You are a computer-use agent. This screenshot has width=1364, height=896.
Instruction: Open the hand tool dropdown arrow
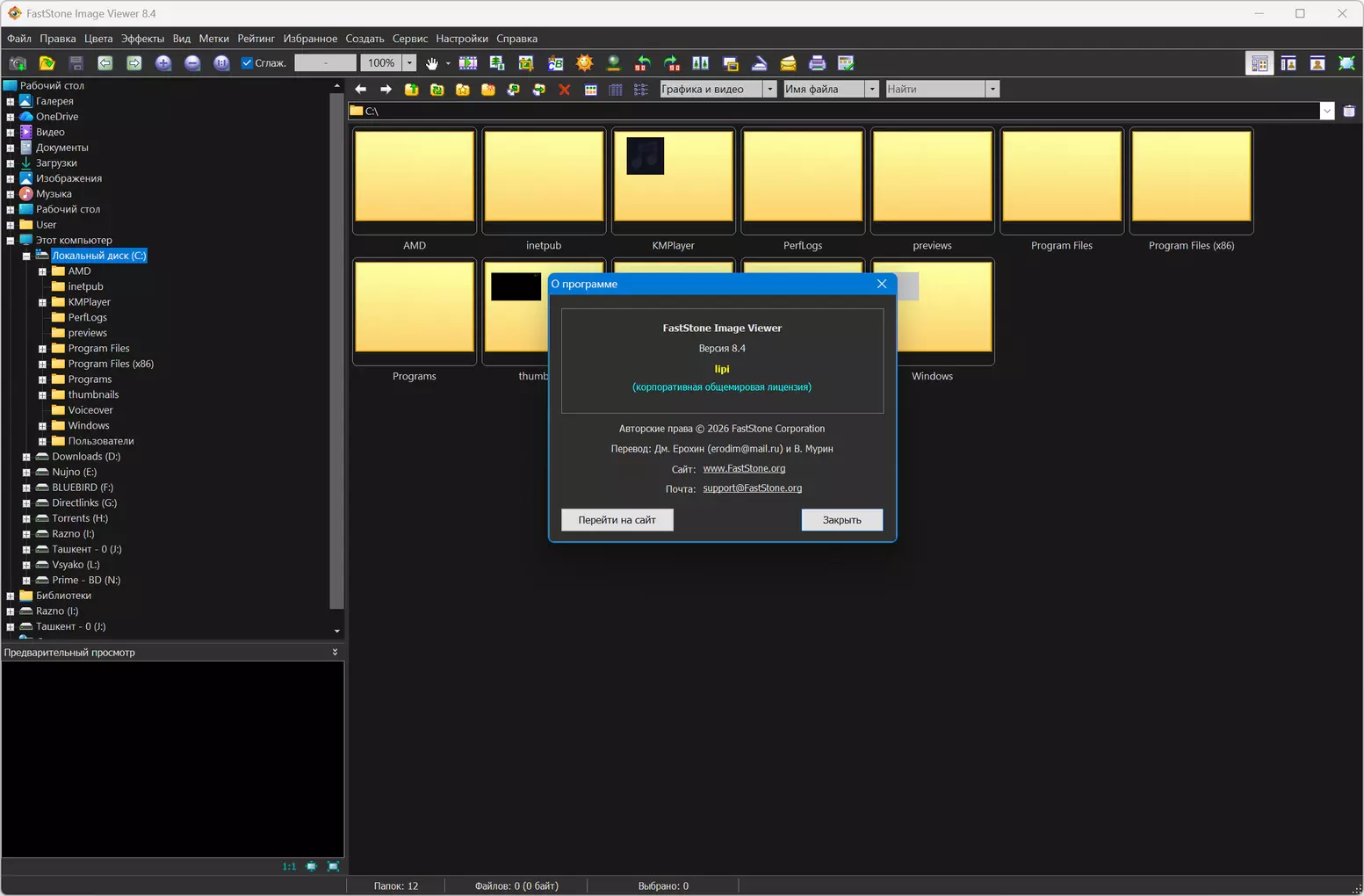pyautogui.click(x=448, y=63)
